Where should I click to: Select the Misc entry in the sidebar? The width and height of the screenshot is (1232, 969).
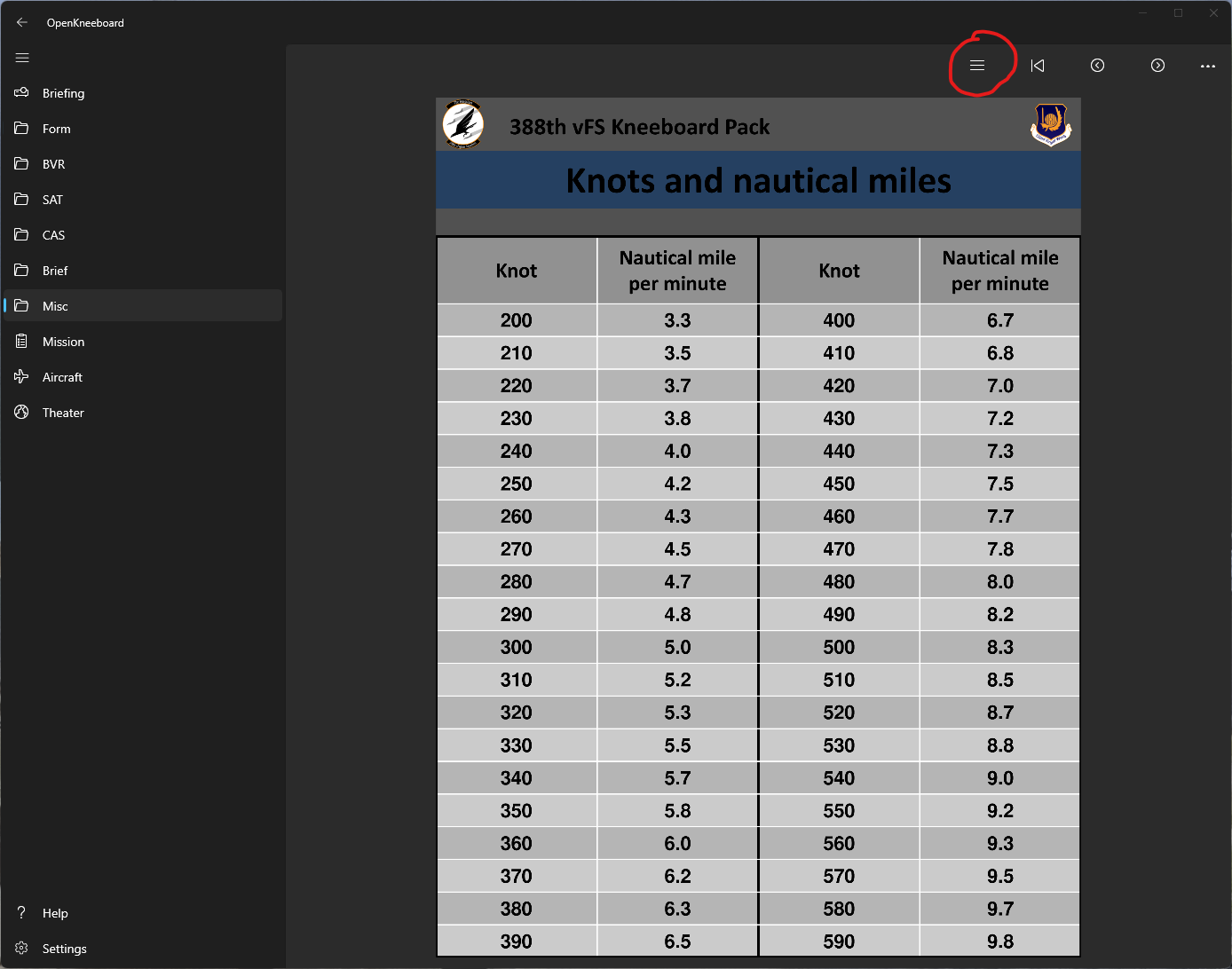point(55,305)
